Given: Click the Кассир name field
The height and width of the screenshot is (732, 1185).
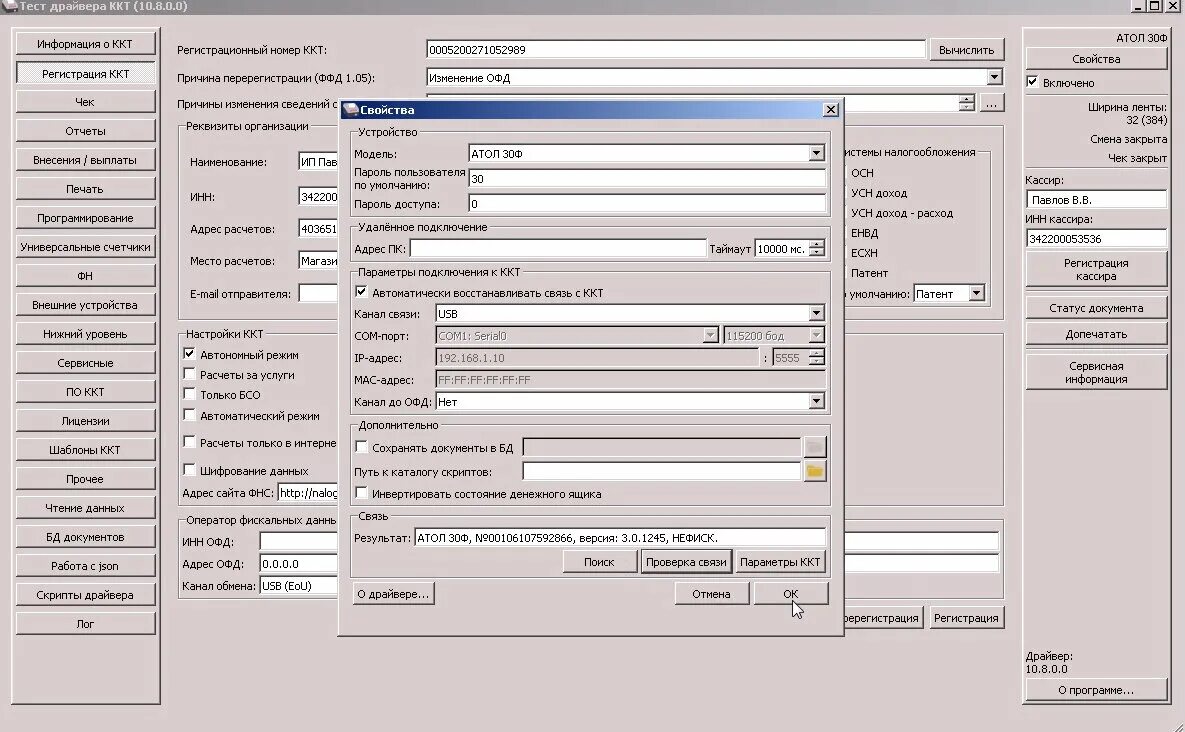Looking at the screenshot, I should (1096, 199).
